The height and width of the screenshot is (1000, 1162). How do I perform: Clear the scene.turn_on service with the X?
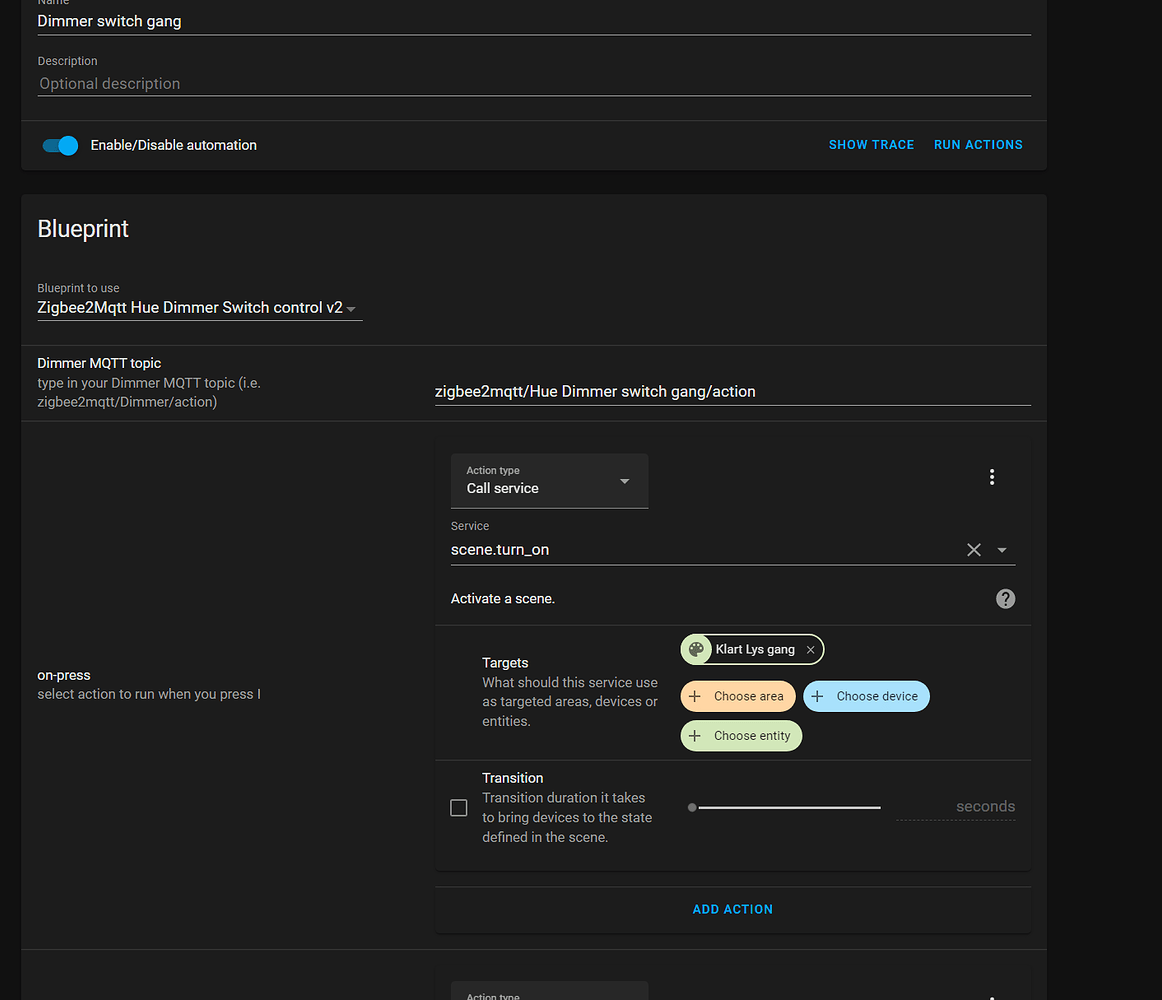pyautogui.click(x=974, y=549)
